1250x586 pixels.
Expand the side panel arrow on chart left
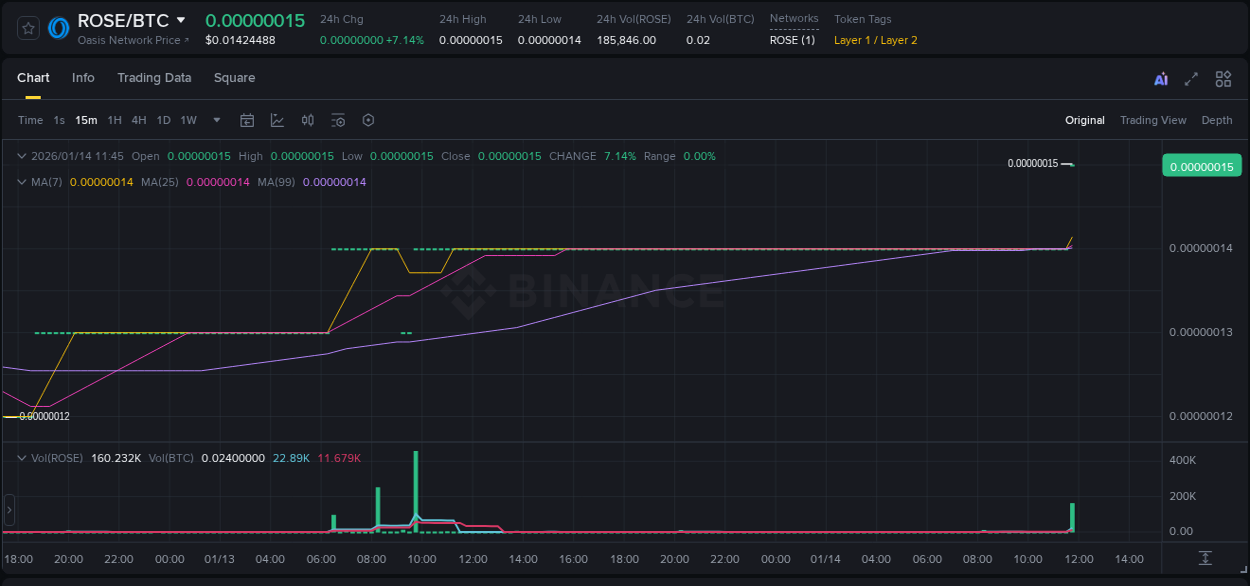pos(9,510)
